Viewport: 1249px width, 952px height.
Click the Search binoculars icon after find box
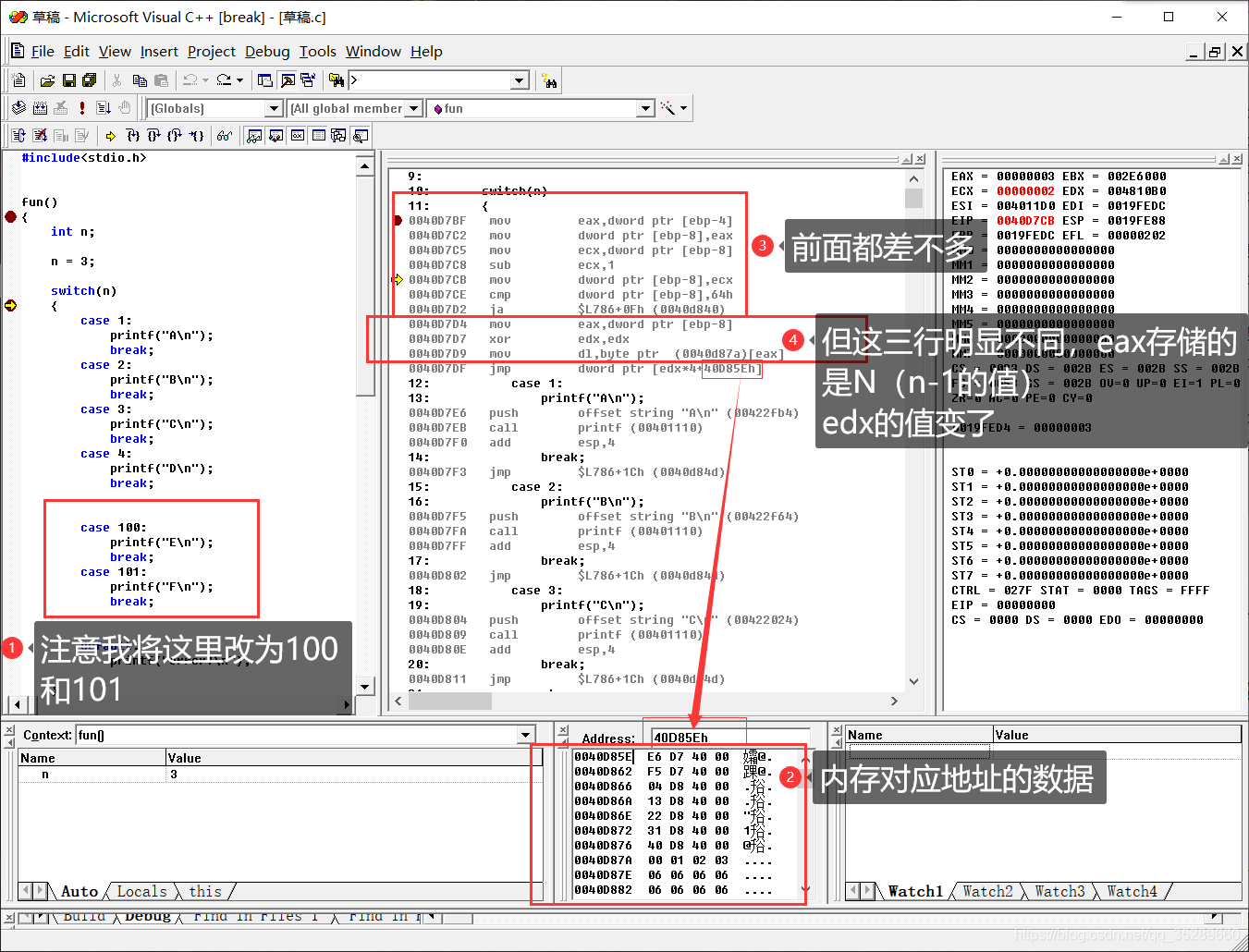tap(550, 80)
